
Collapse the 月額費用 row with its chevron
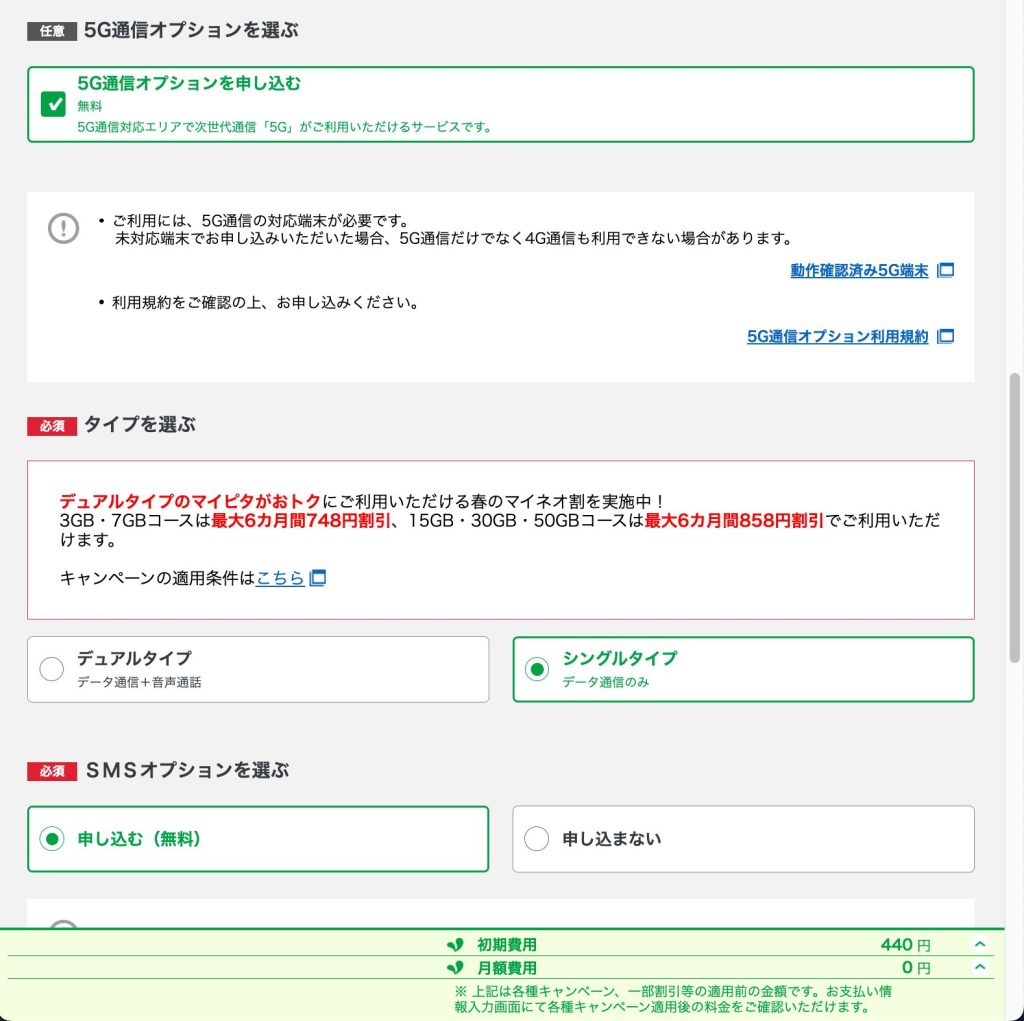(x=978, y=967)
